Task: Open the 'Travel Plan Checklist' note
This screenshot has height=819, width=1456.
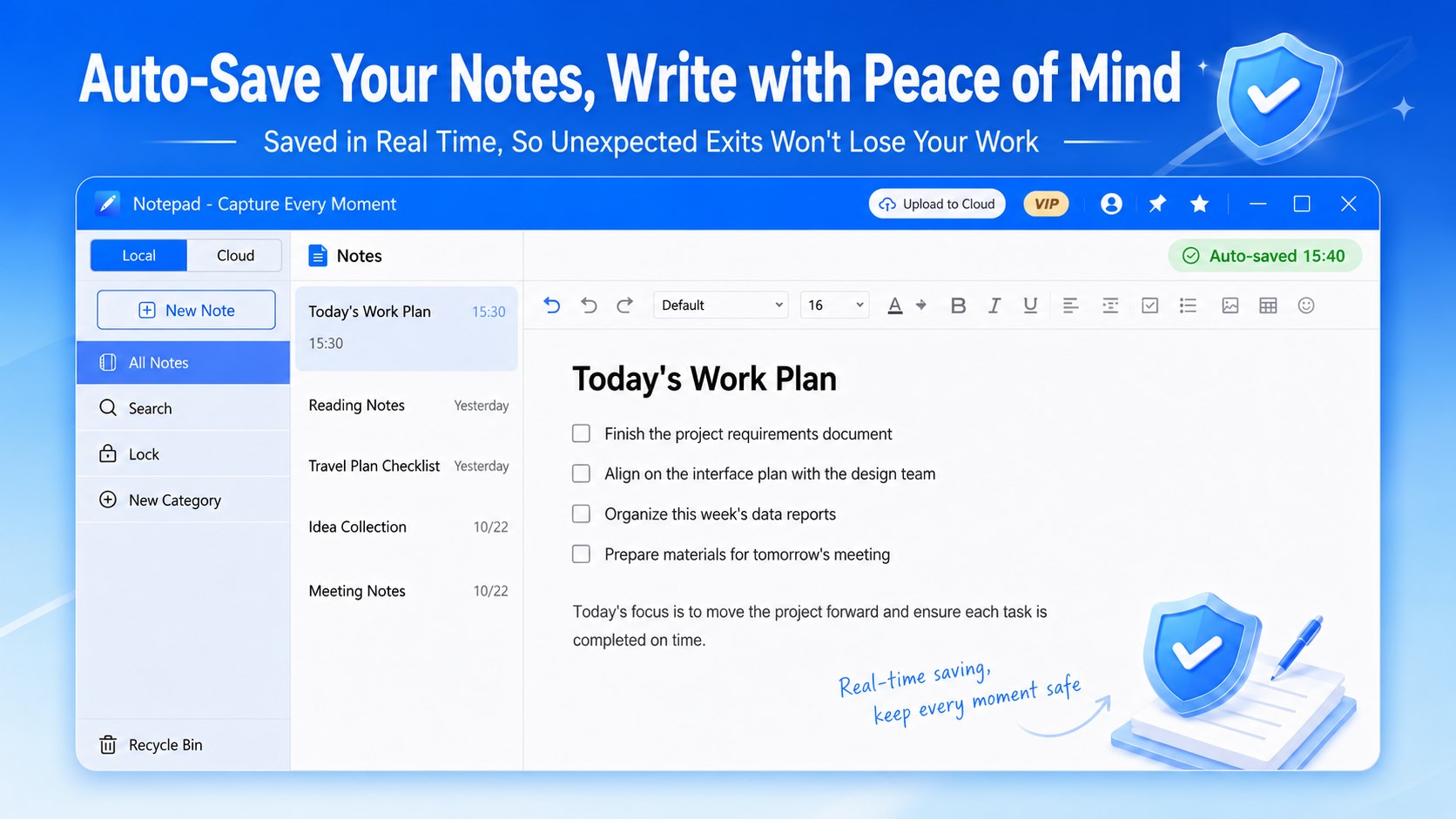Action: point(407,467)
